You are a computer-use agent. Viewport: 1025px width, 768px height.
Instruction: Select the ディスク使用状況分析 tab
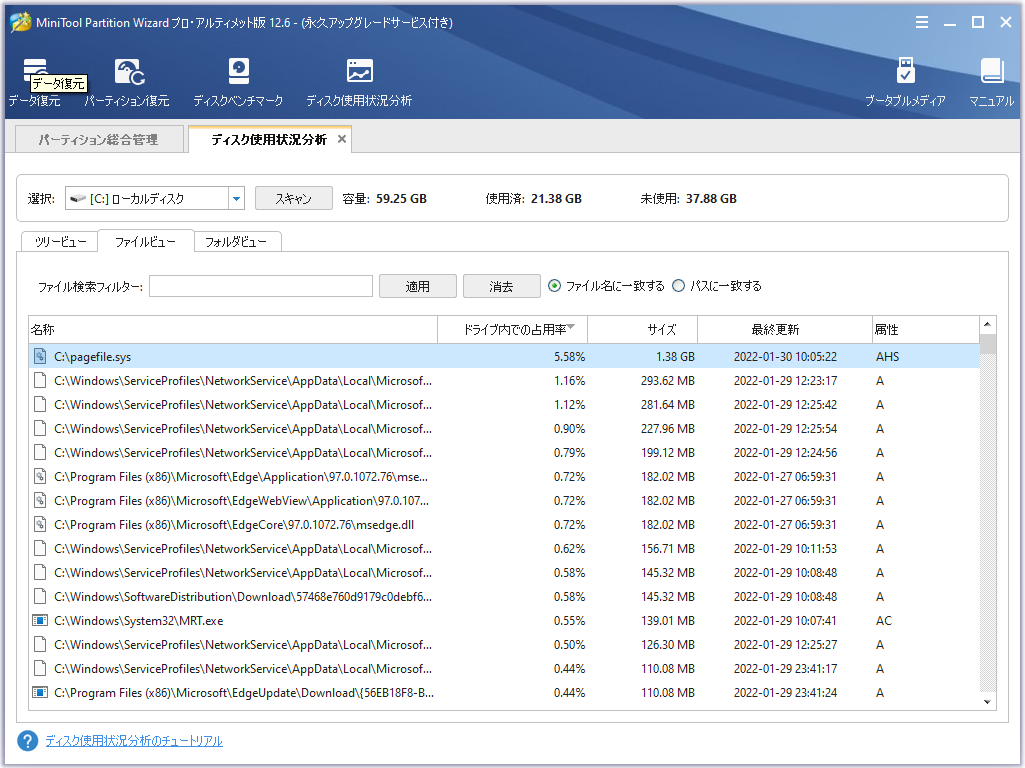click(x=269, y=139)
